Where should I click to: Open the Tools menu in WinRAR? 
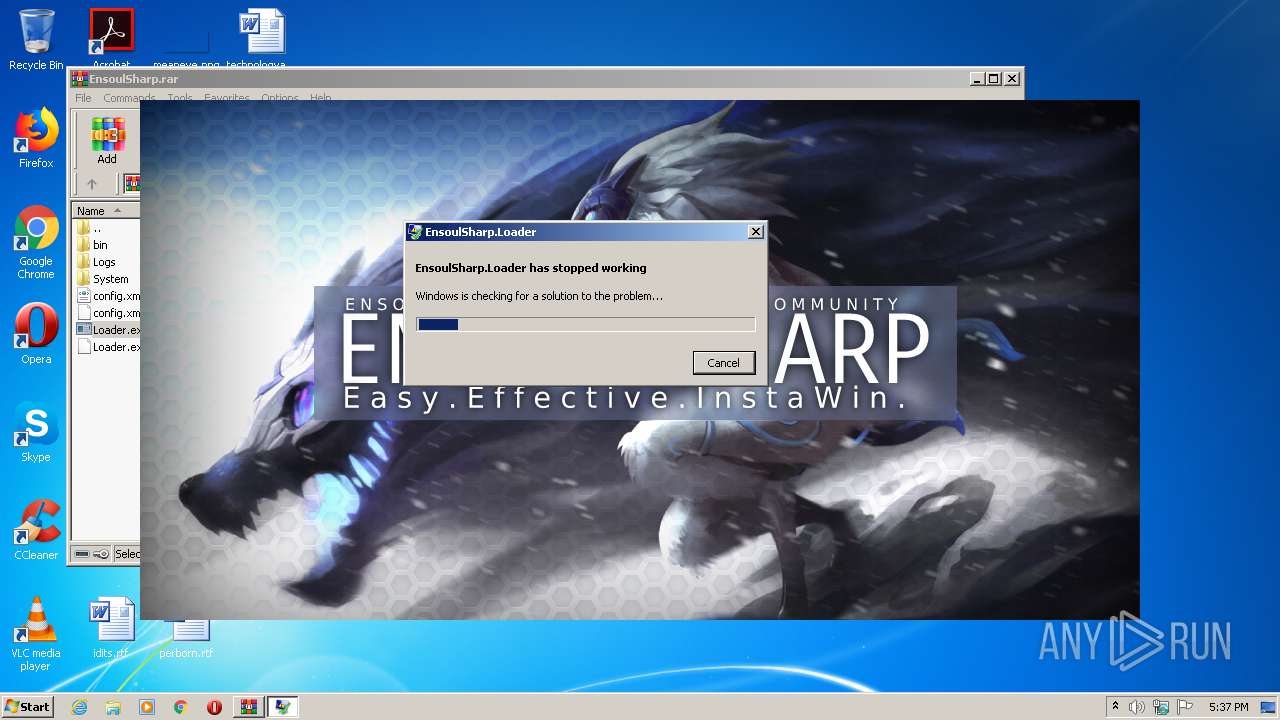(x=180, y=98)
